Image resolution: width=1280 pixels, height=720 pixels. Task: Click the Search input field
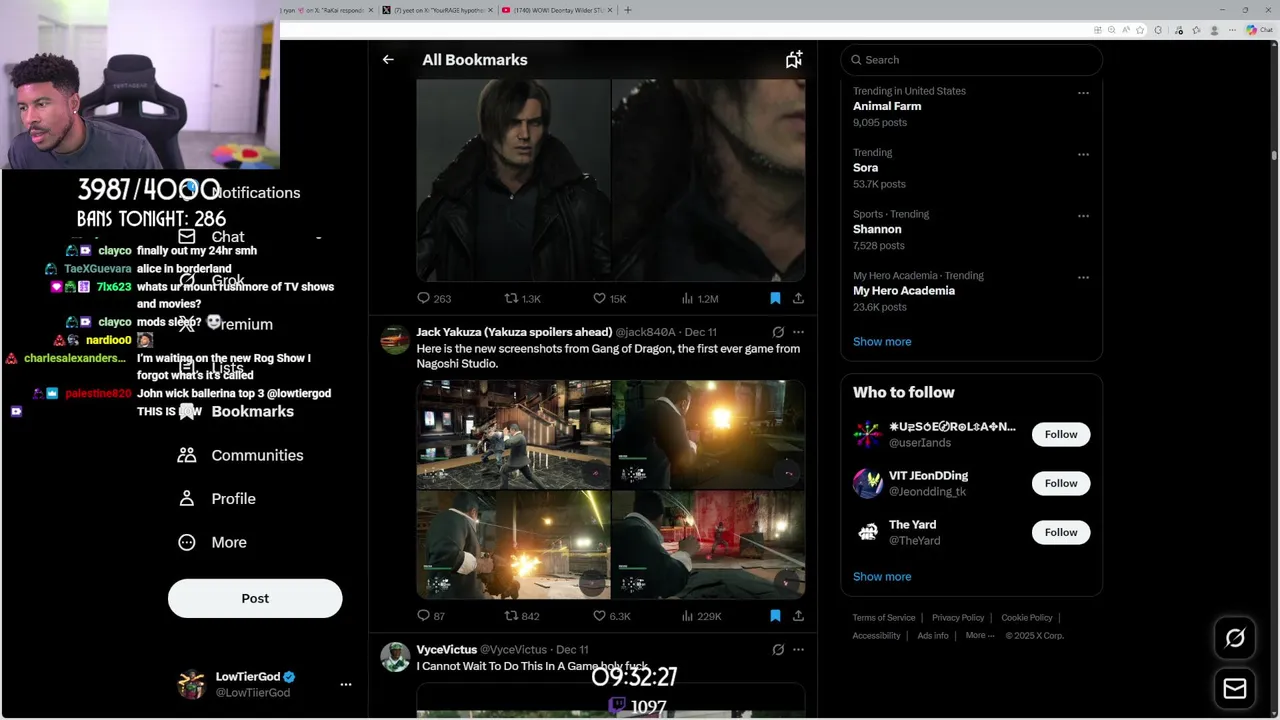click(x=971, y=60)
